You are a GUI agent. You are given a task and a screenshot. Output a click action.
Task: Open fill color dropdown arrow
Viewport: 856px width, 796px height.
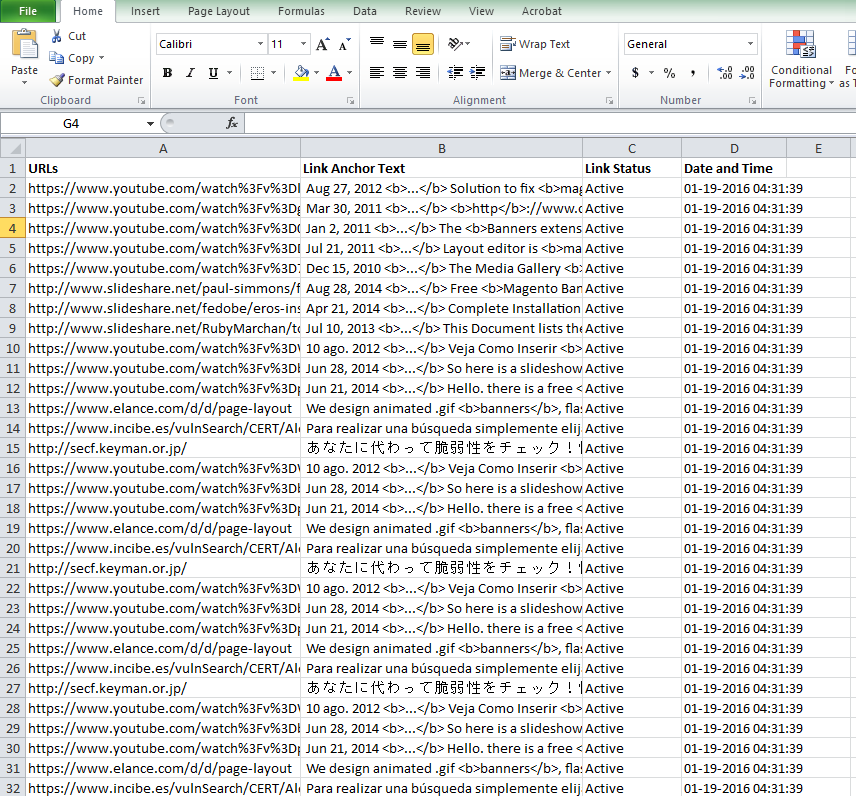[316, 73]
